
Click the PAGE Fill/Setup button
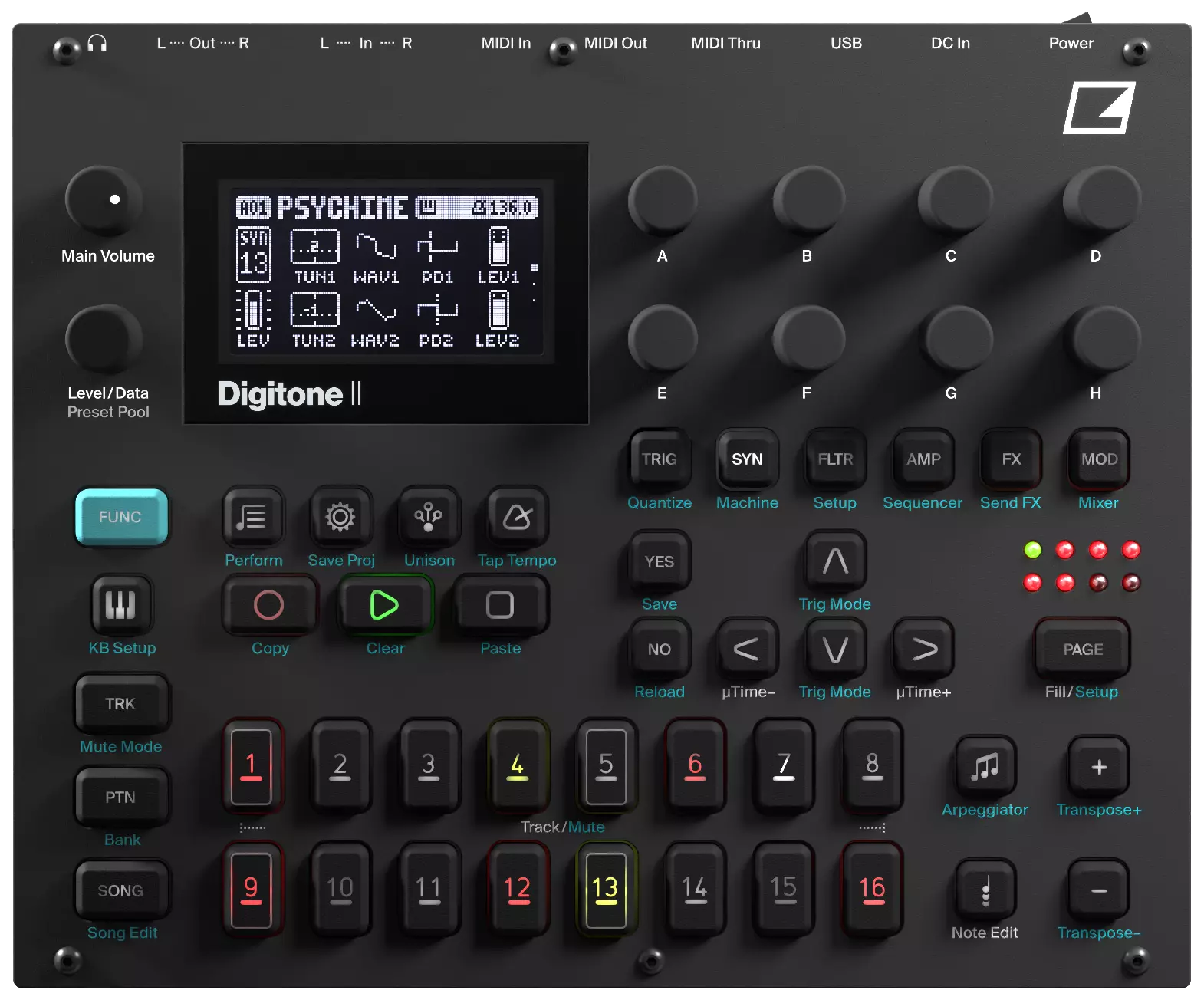tap(1082, 649)
